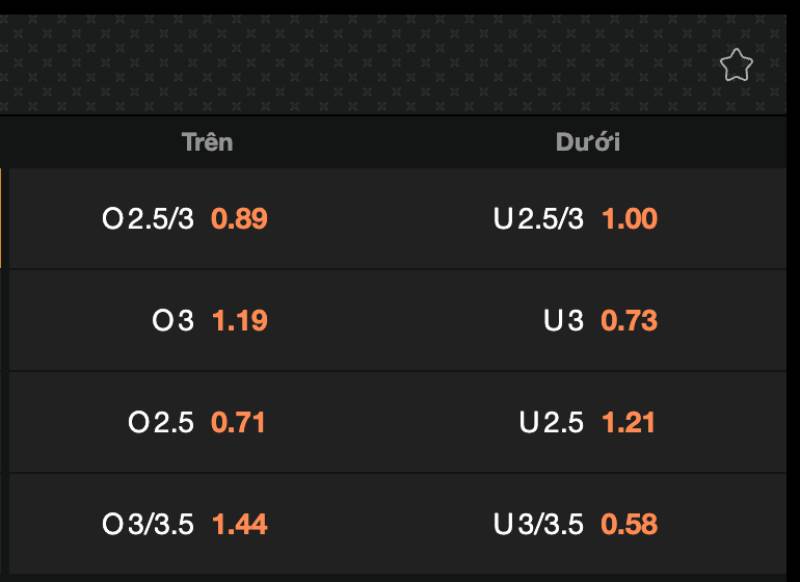Viewport: 800px width, 582px height.
Task: Tap the U3/3.5 line label
Action: click(538, 524)
